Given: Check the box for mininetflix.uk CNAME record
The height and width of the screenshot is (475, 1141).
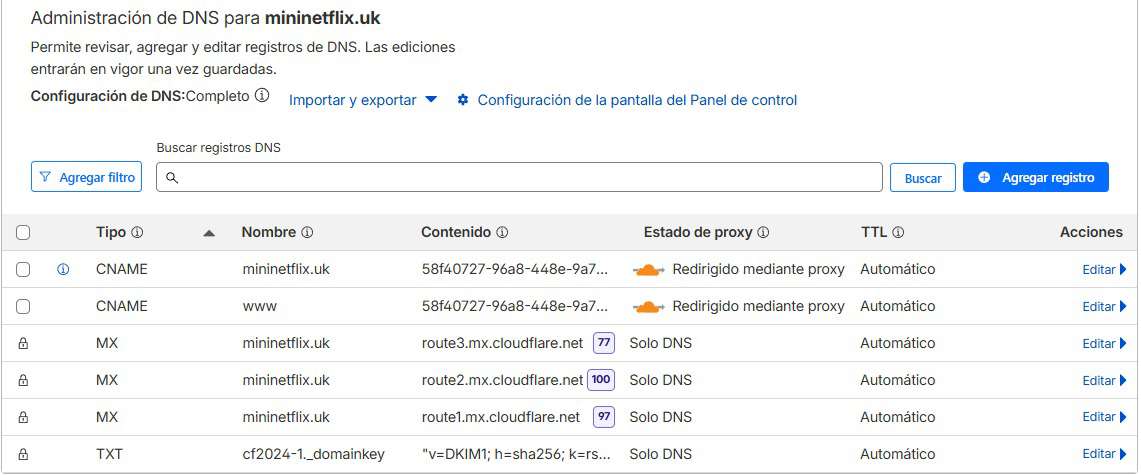Looking at the screenshot, I should tap(23, 269).
